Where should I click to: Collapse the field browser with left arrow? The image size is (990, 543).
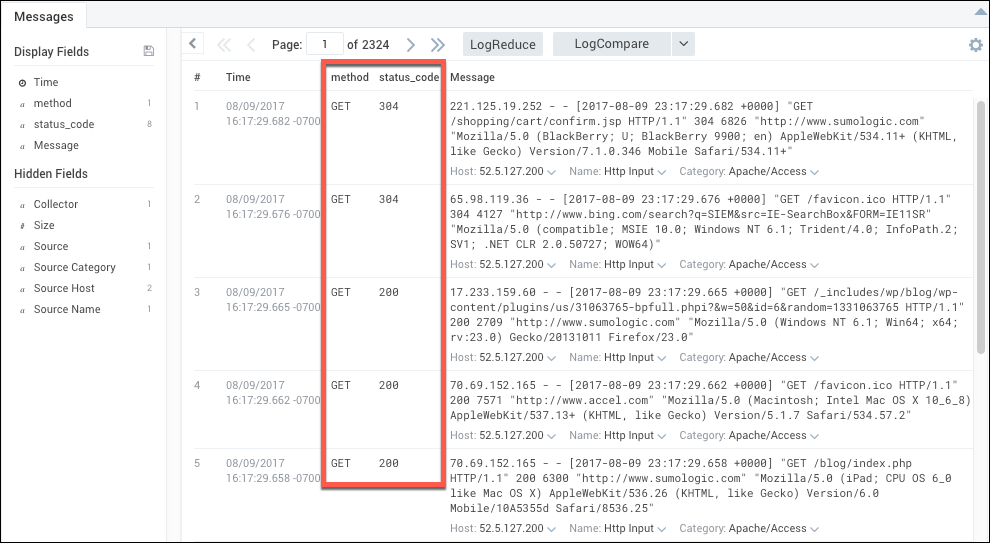pyautogui.click(x=193, y=43)
